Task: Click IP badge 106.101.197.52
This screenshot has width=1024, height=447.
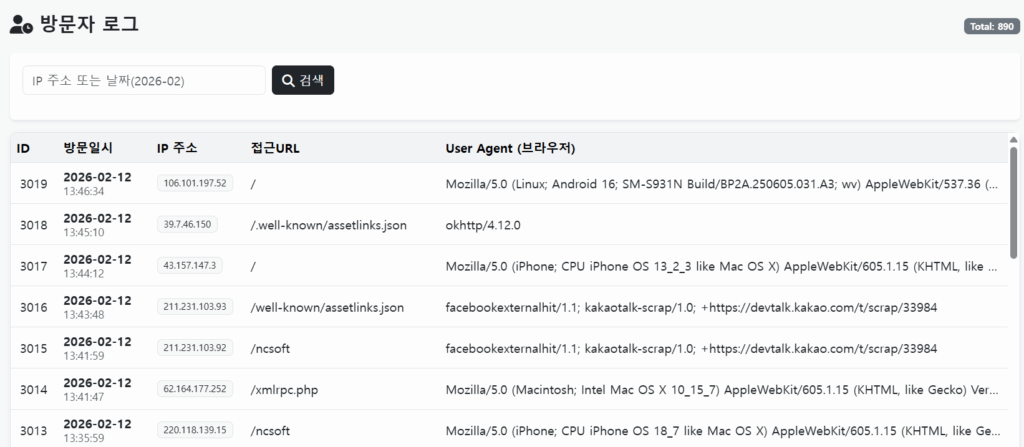Action: coord(195,183)
